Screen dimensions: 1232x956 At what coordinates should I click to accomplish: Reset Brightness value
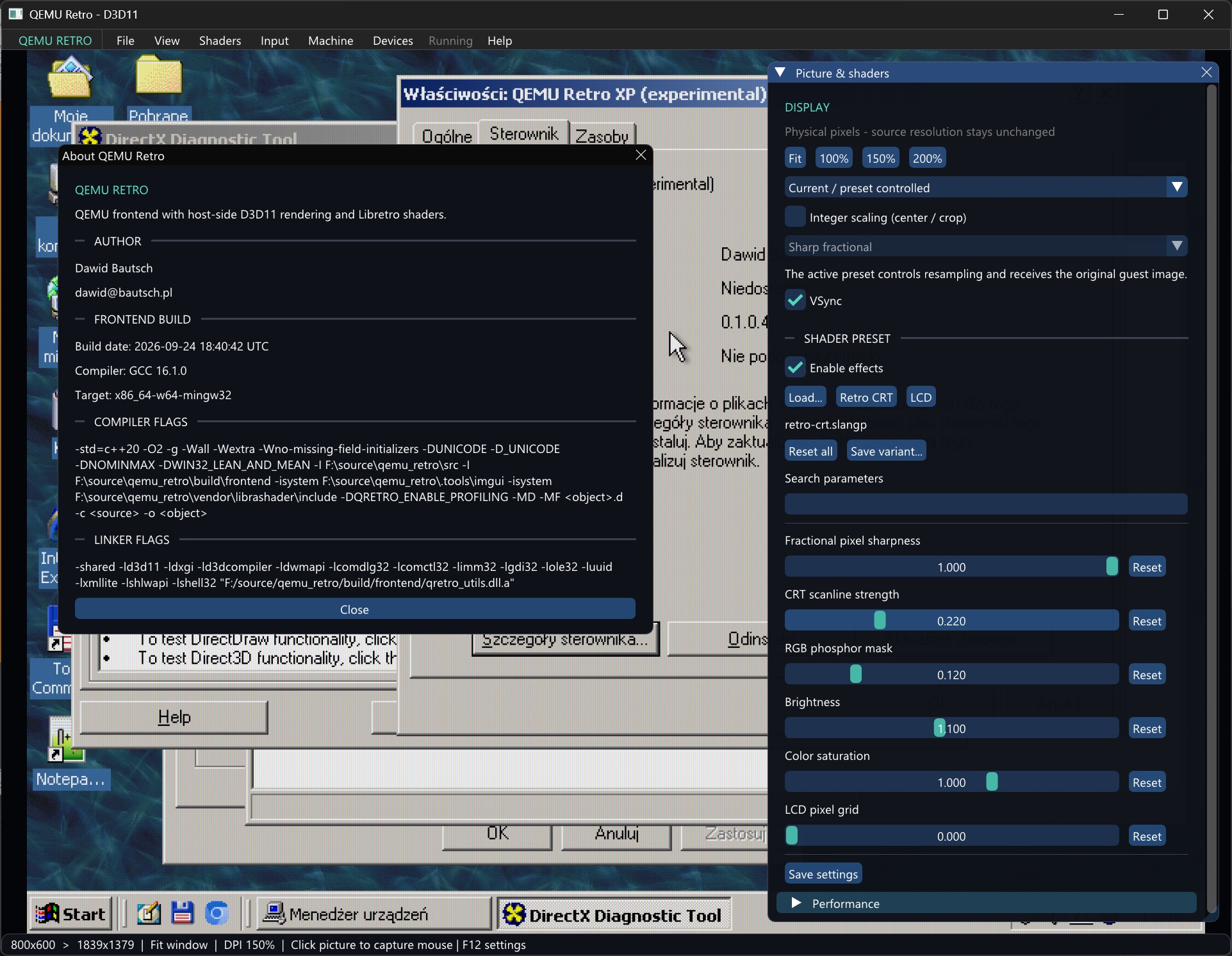point(1147,728)
